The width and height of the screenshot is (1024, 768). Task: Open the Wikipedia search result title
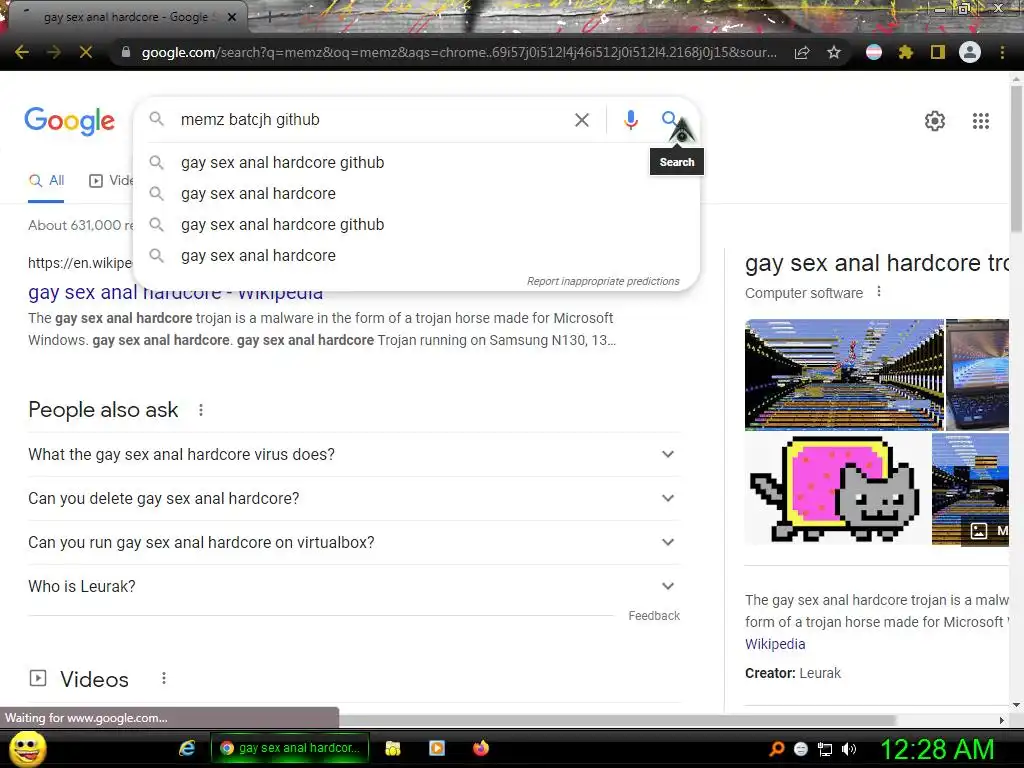175,293
